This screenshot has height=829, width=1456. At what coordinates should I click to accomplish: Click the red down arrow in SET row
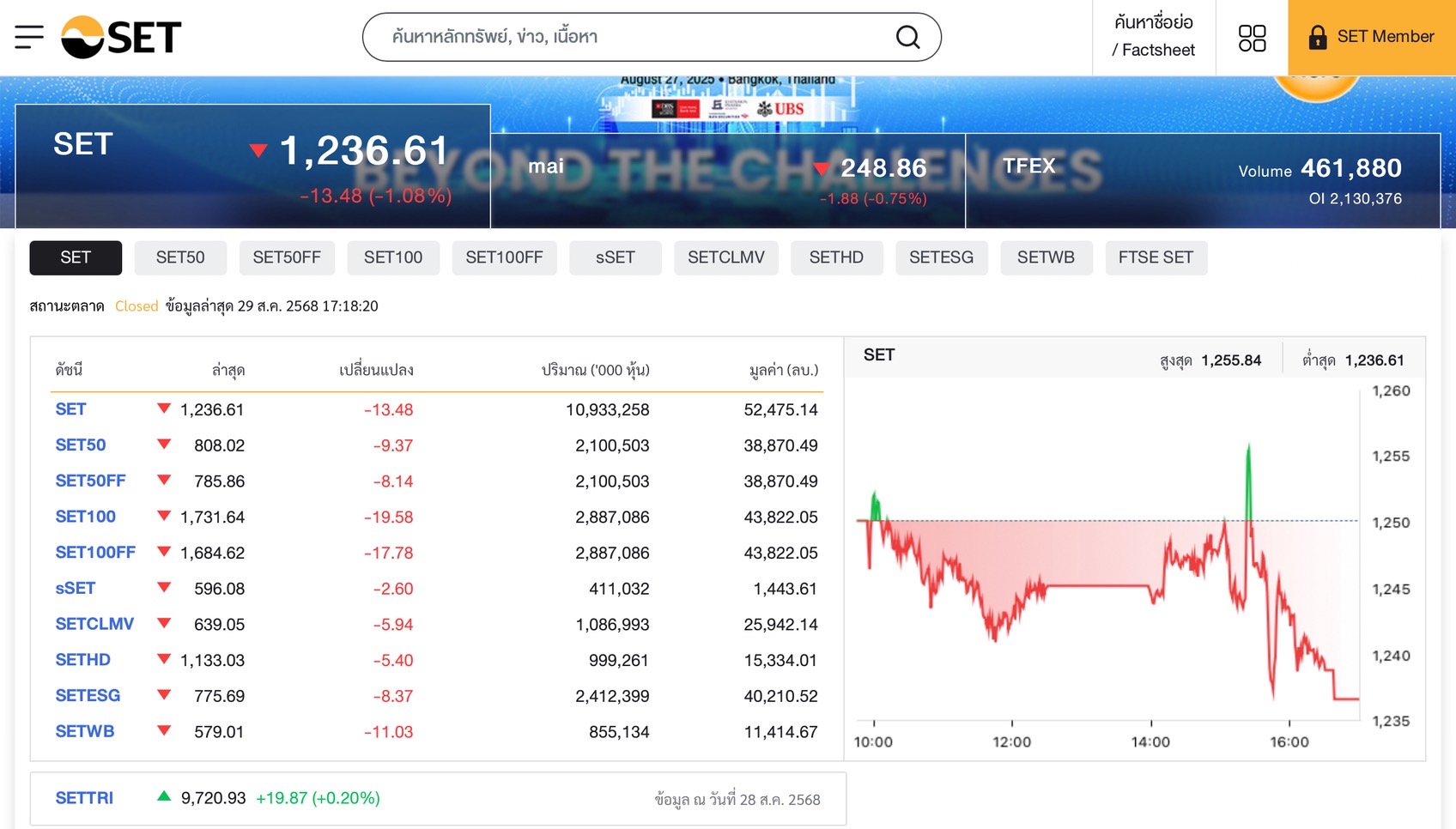point(164,408)
